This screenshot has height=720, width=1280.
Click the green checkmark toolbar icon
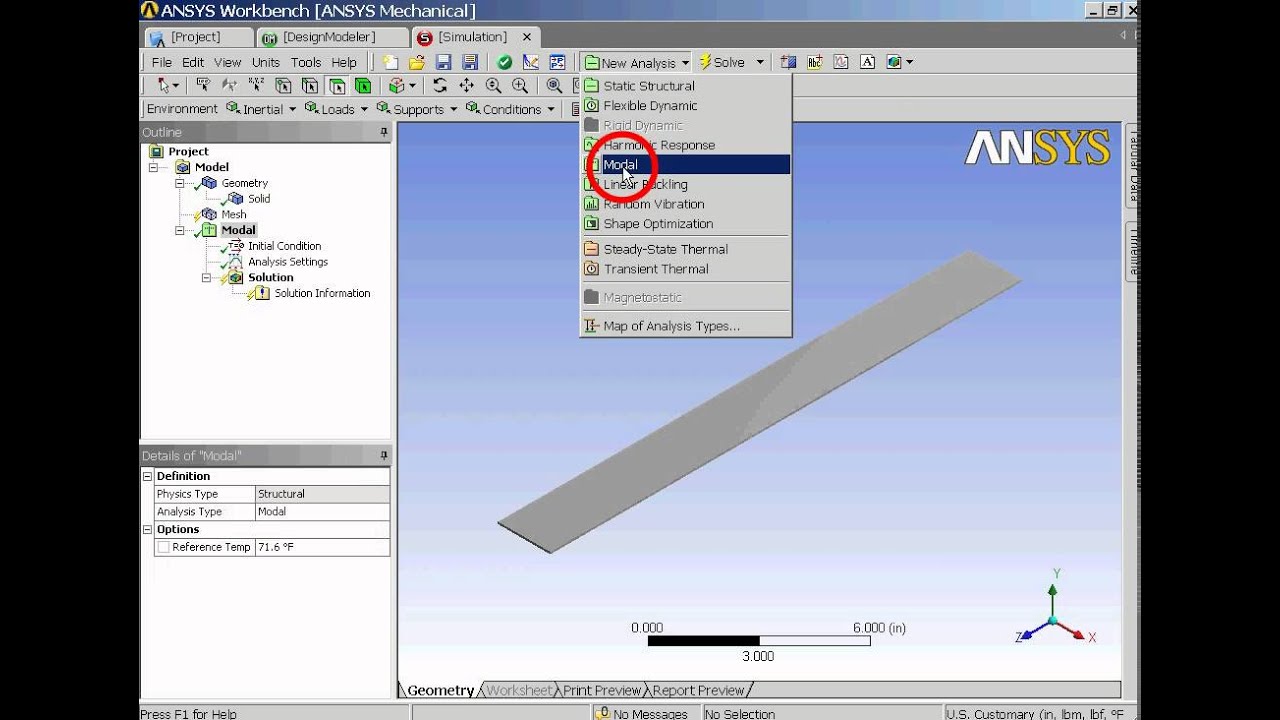click(x=505, y=62)
